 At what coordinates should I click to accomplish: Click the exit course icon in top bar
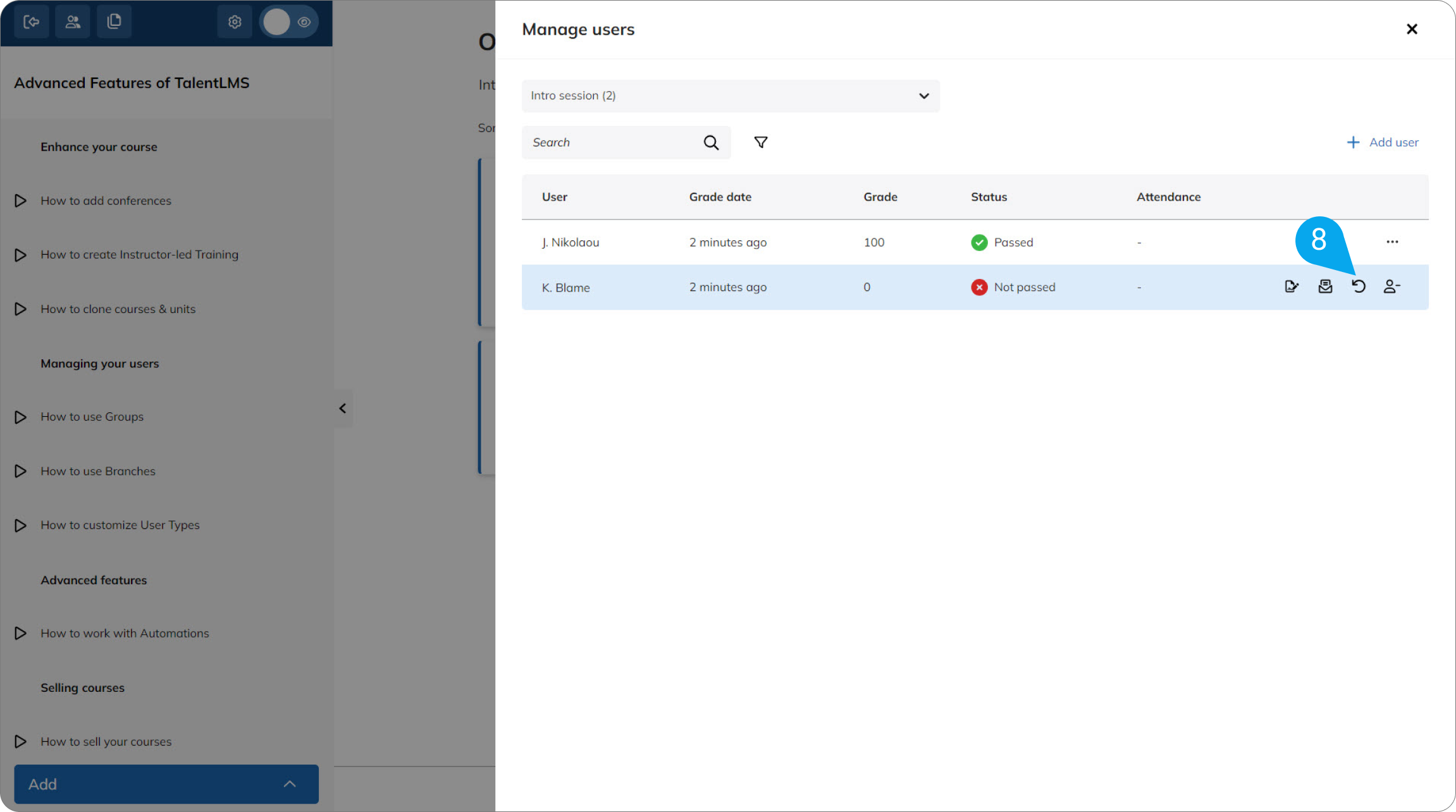[x=32, y=22]
